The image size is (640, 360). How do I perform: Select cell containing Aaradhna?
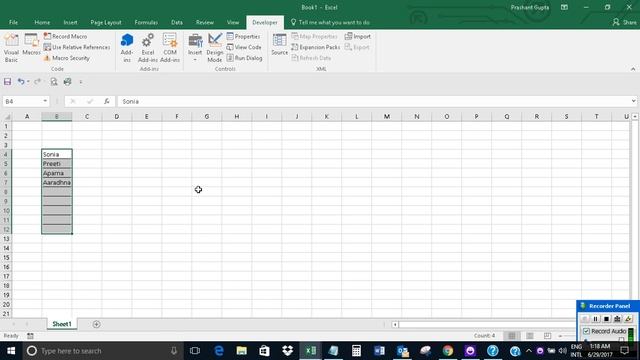(x=57, y=182)
